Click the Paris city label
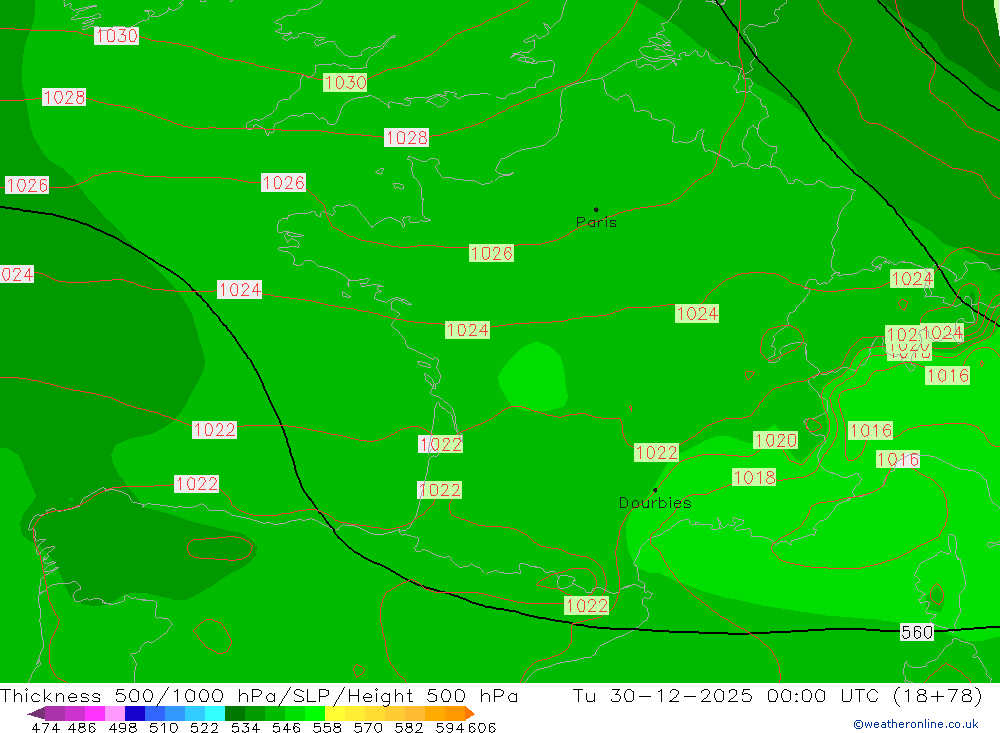This screenshot has height=733, width=1000. [x=596, y=222]
